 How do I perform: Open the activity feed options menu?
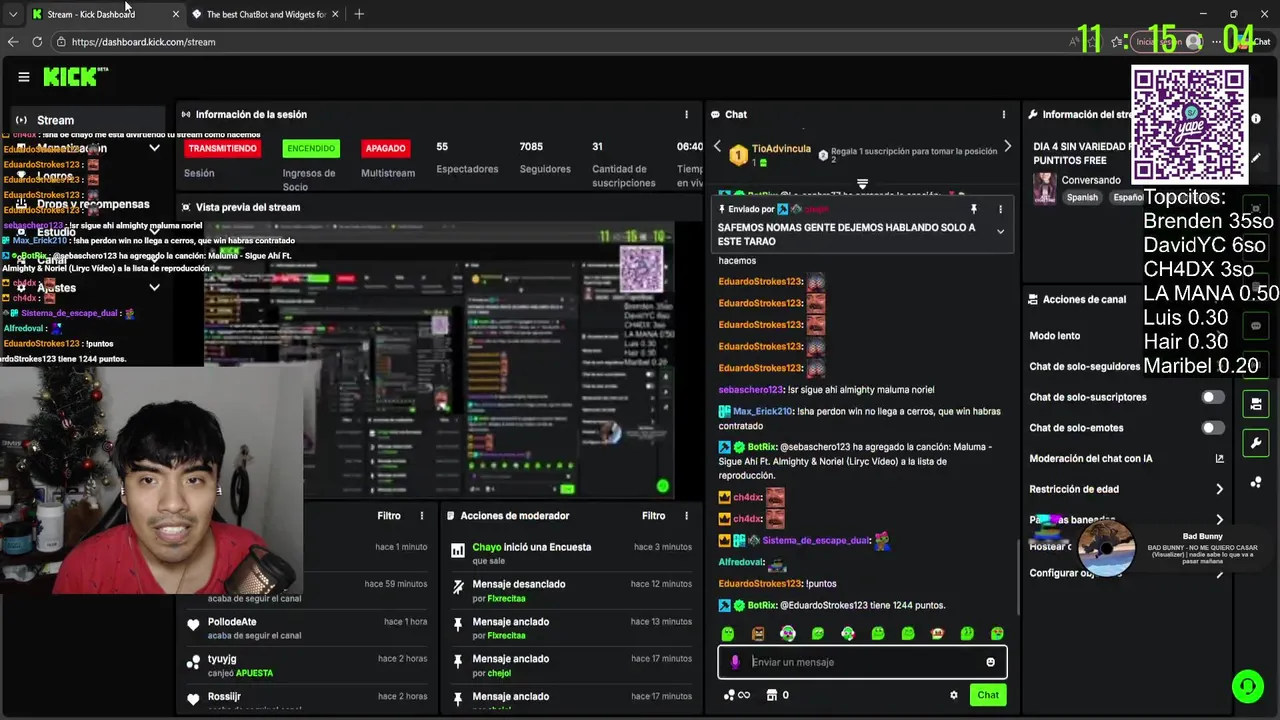[422, 516]
